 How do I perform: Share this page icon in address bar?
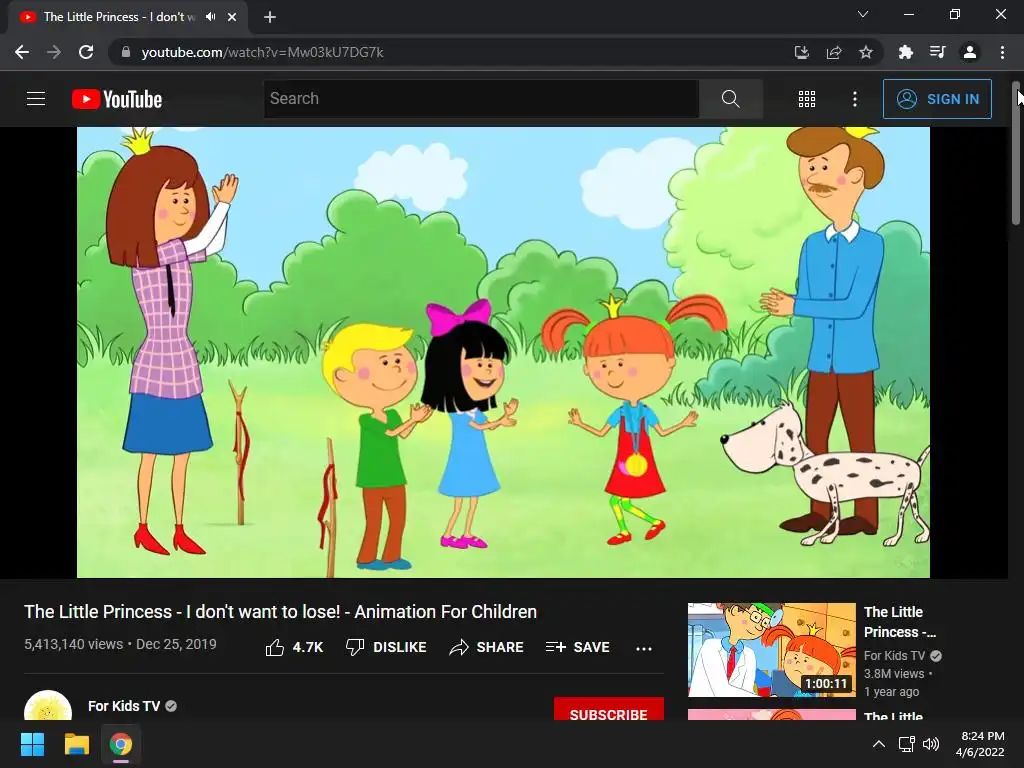click(x=834, y=52)
